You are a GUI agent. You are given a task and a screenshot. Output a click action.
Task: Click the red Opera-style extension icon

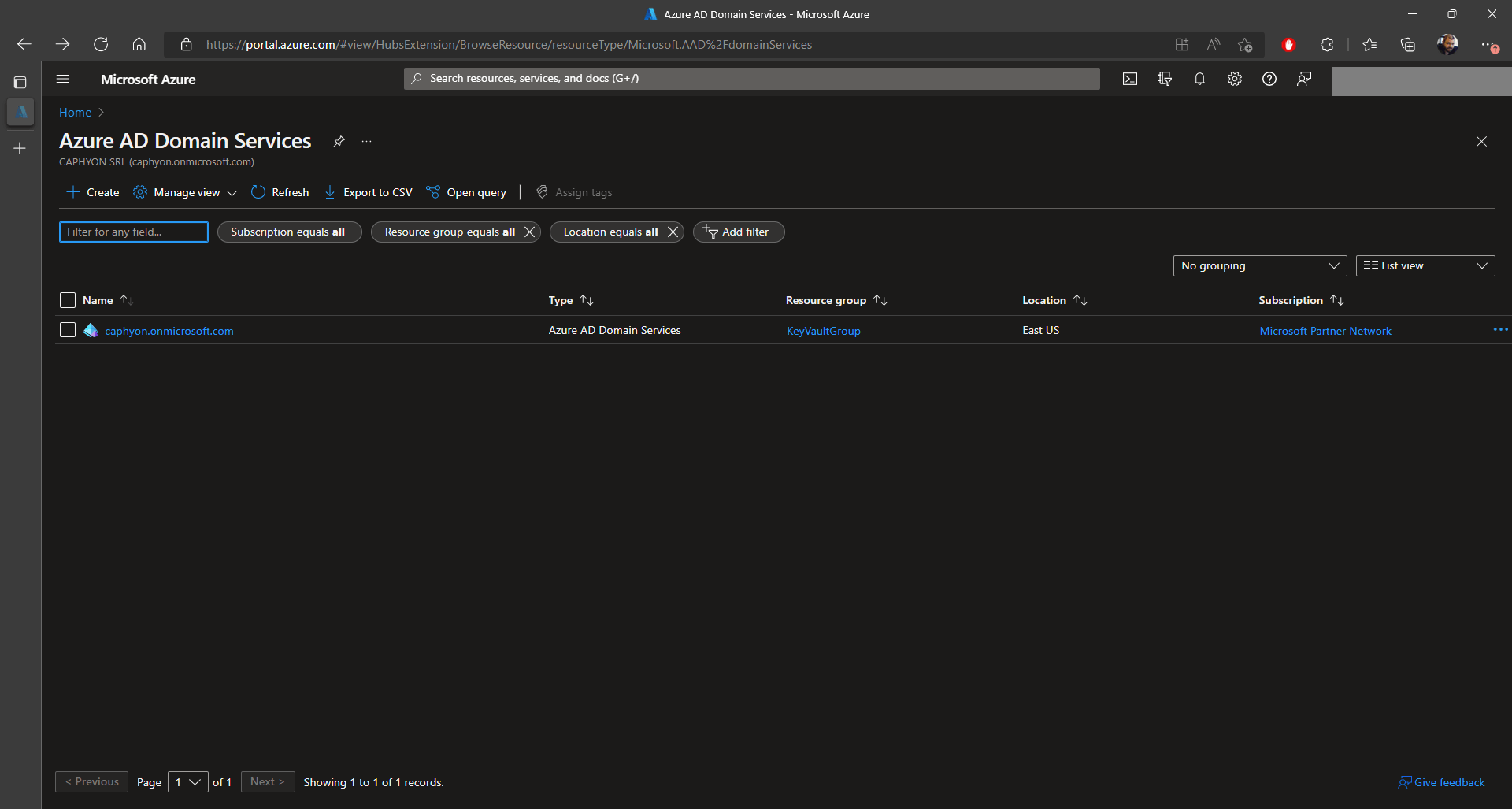(1288, 45)
